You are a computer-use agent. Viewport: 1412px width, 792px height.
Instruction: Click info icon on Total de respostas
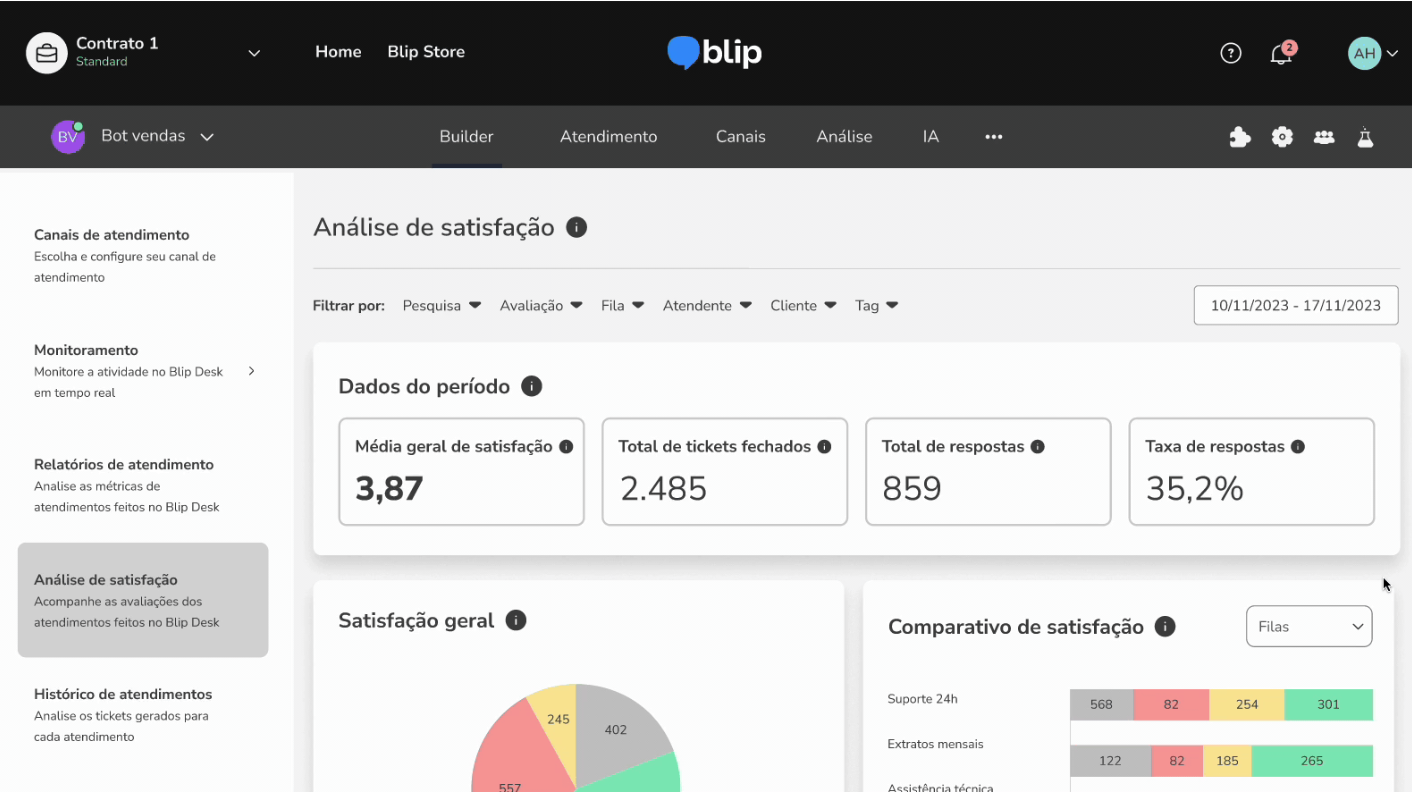tap(1037, 447)
